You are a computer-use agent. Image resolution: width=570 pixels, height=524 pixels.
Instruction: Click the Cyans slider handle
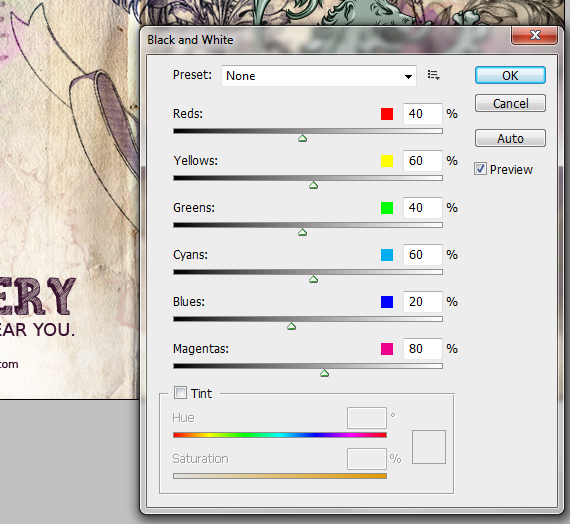tap(313, 279)
